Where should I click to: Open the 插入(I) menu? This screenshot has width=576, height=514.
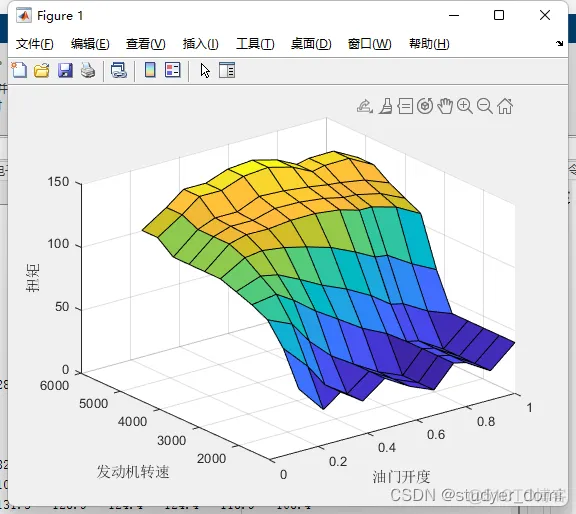click(x=201, y=44)
